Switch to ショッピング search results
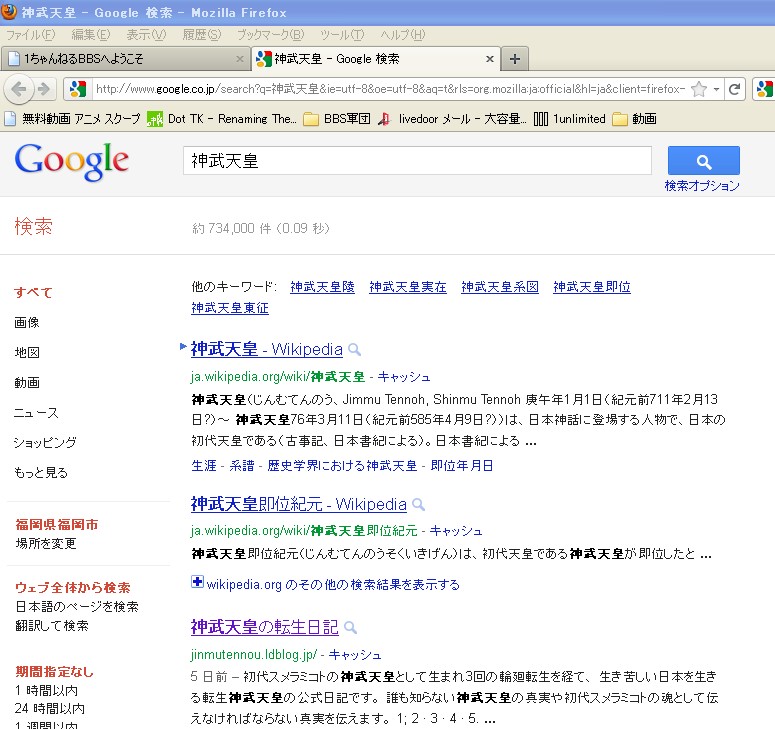Screen dimensions: 775x729 point(45,442)
